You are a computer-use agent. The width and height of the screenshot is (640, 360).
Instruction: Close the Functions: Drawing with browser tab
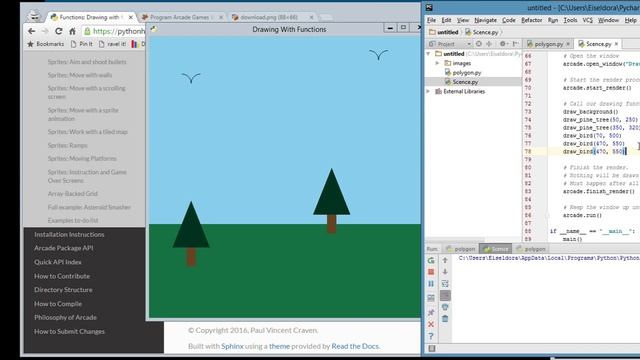(131, 17)
